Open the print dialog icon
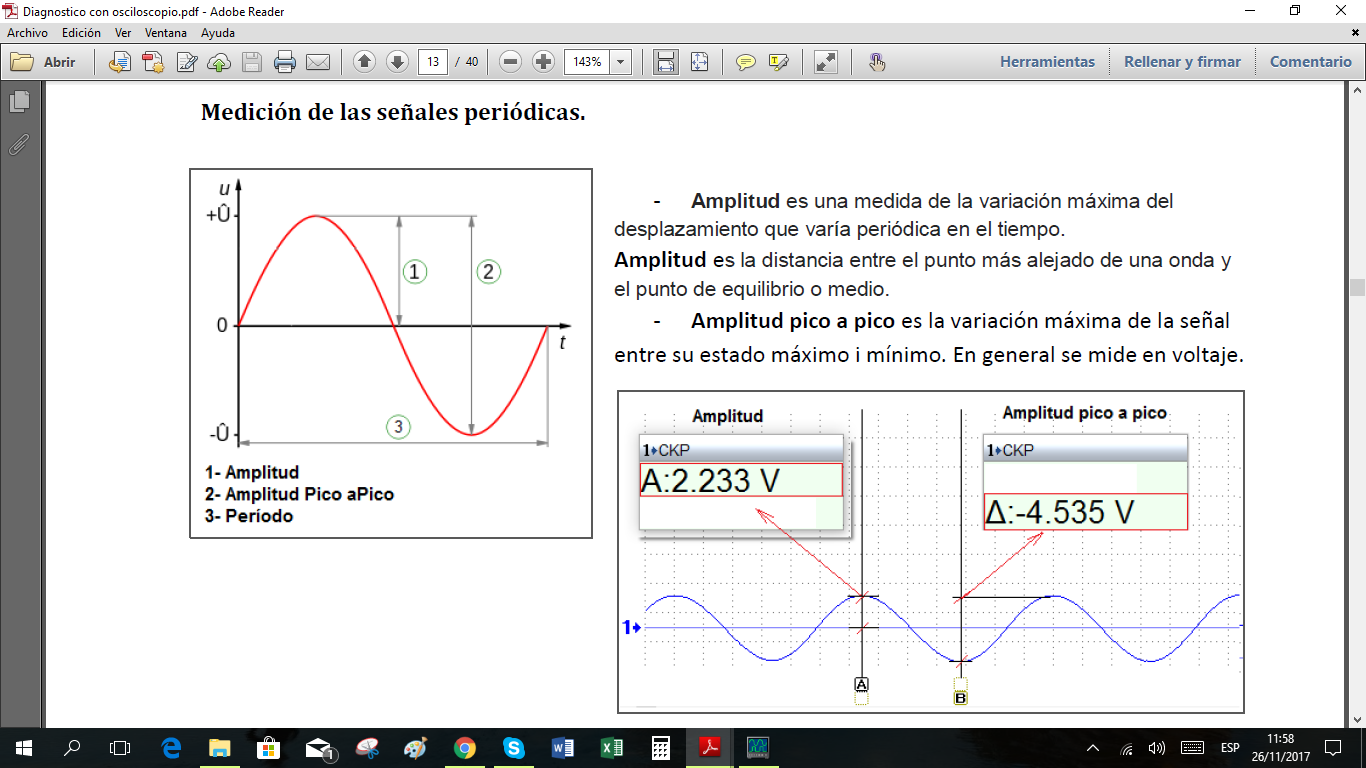Image resolution: width=1366 pixels, height=768 pixels. coord(285,61)
